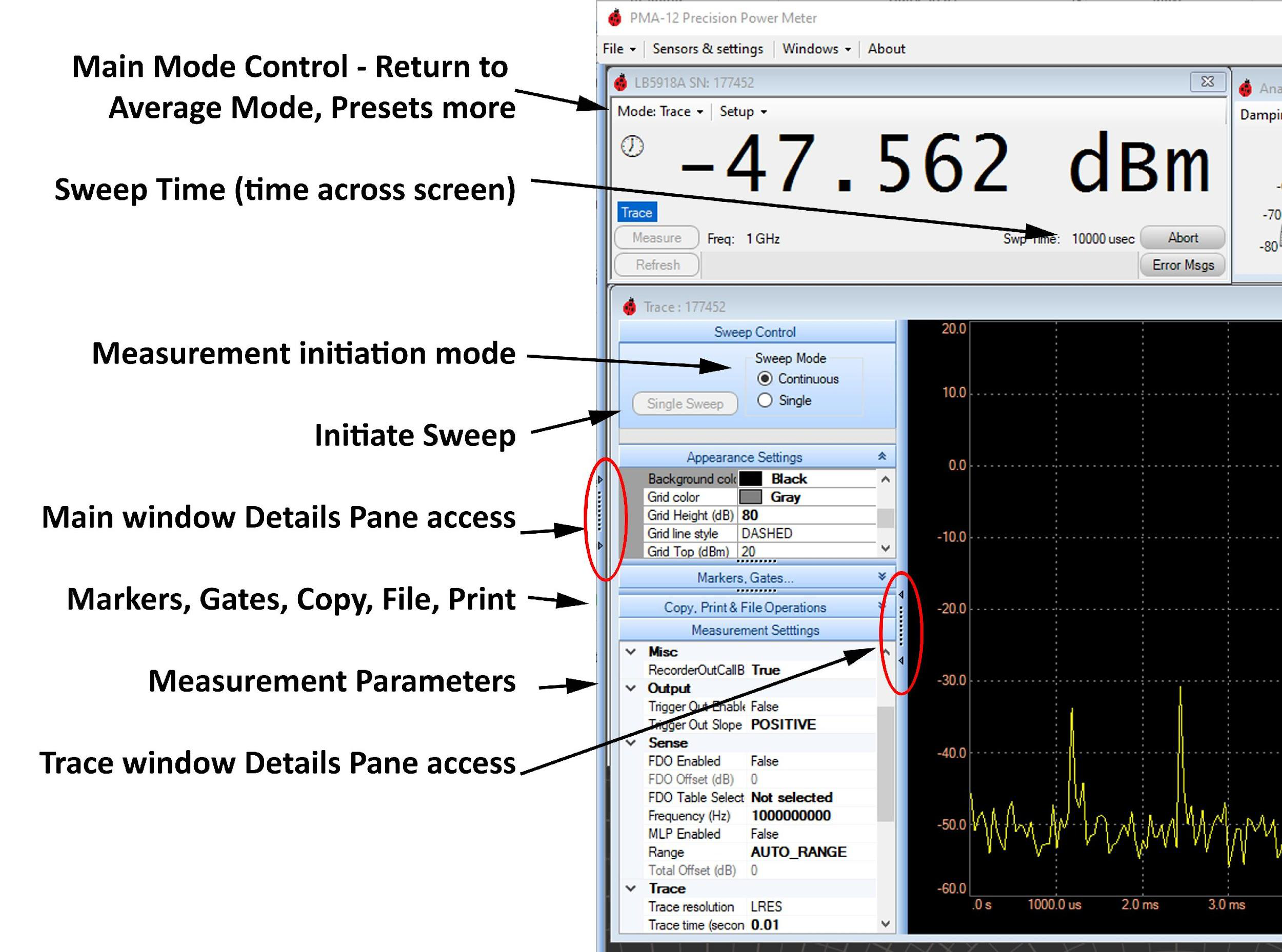Click the ladybug icon of the LB5918A sensor window

tap(620, 83)
